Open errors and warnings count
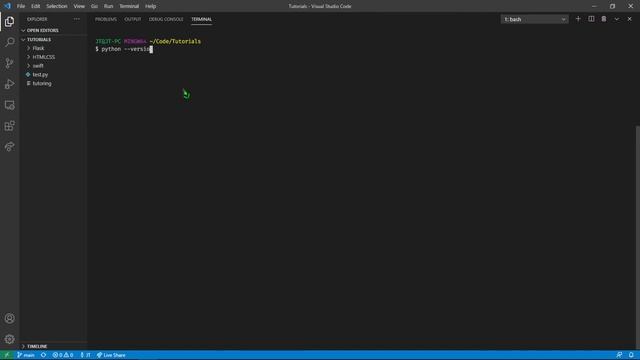640x360 pixels. click(x=63, y=355)
